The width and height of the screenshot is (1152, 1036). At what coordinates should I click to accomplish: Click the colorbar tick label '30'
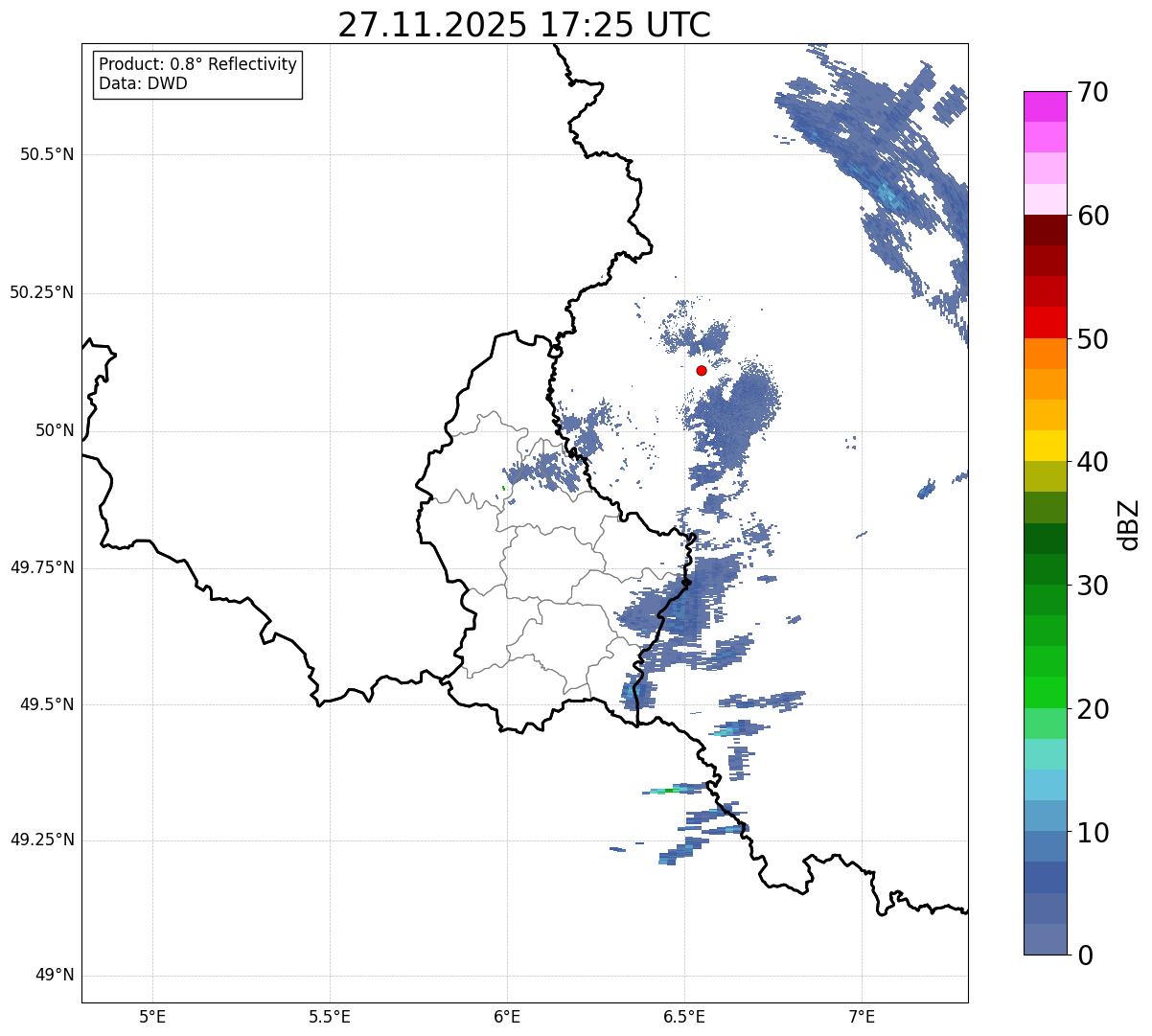tap(1094, 586)
